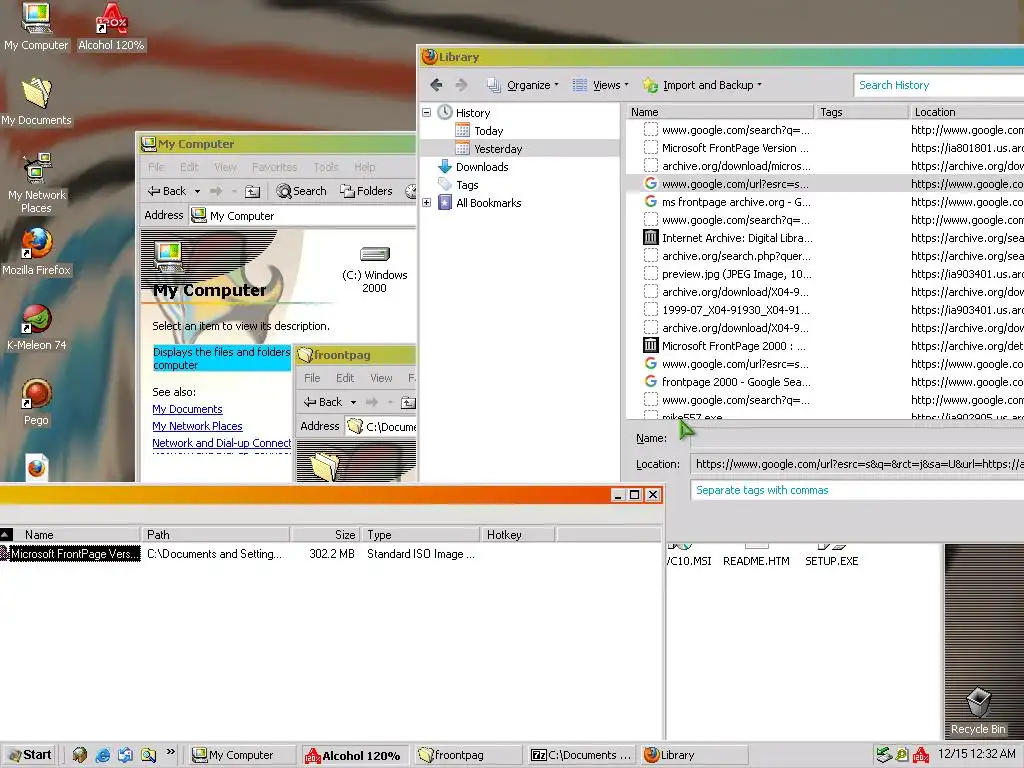Click Back in the froontpag window

(x=323, y=402)
